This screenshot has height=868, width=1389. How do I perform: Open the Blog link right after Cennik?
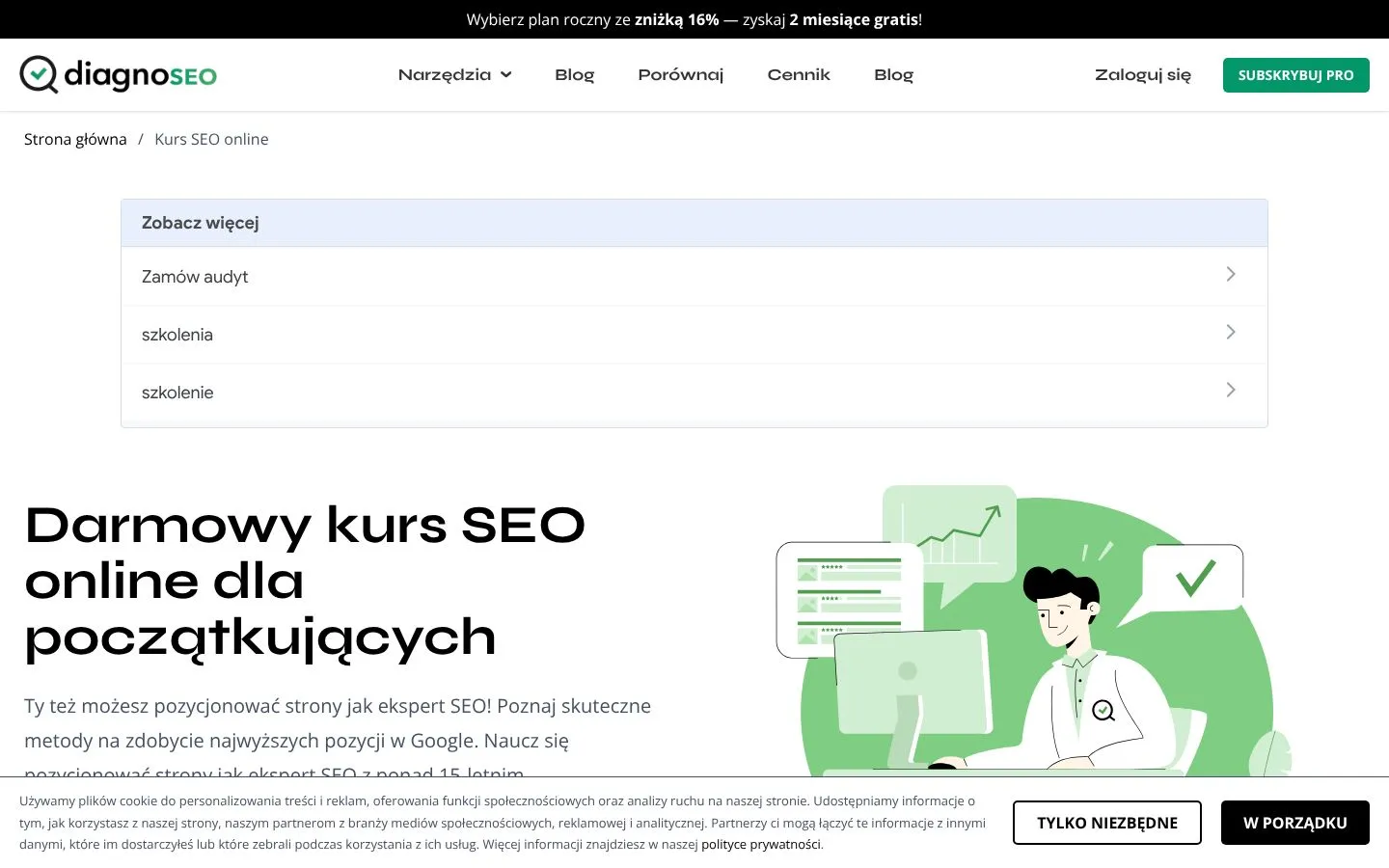(893, 74)
